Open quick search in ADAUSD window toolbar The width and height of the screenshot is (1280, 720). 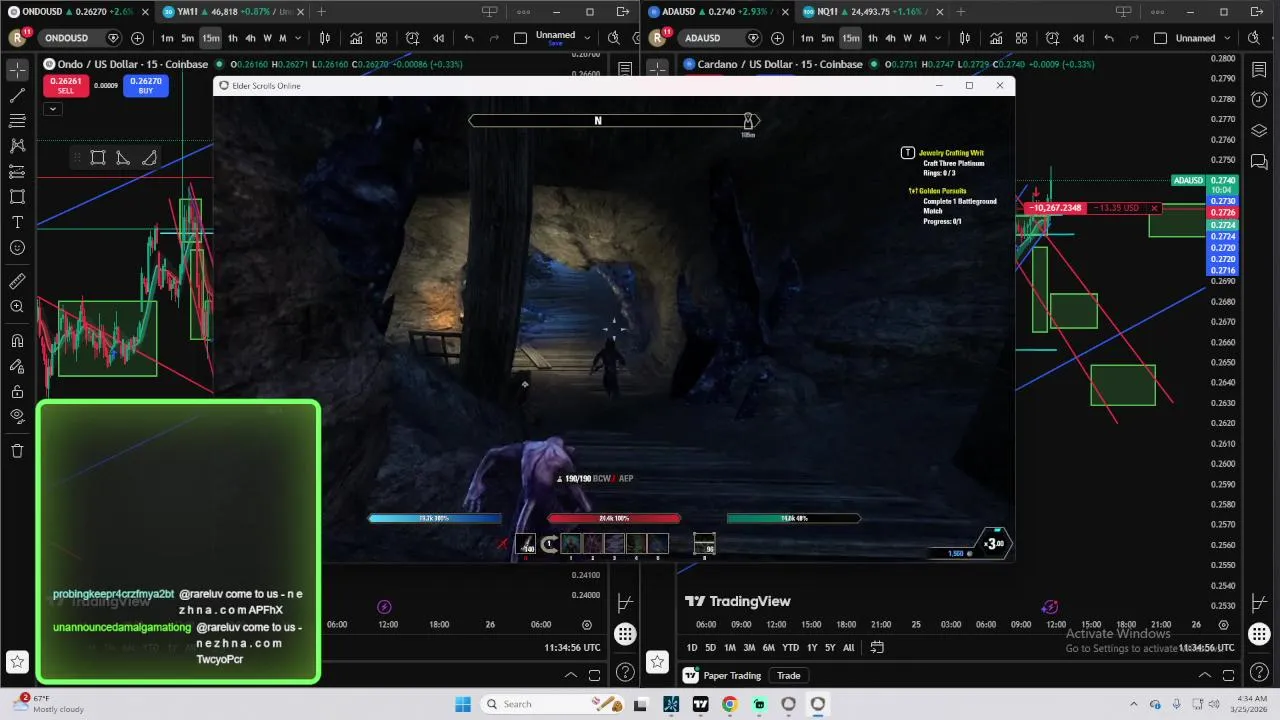pyautogui.click(x=1255, y=38)
